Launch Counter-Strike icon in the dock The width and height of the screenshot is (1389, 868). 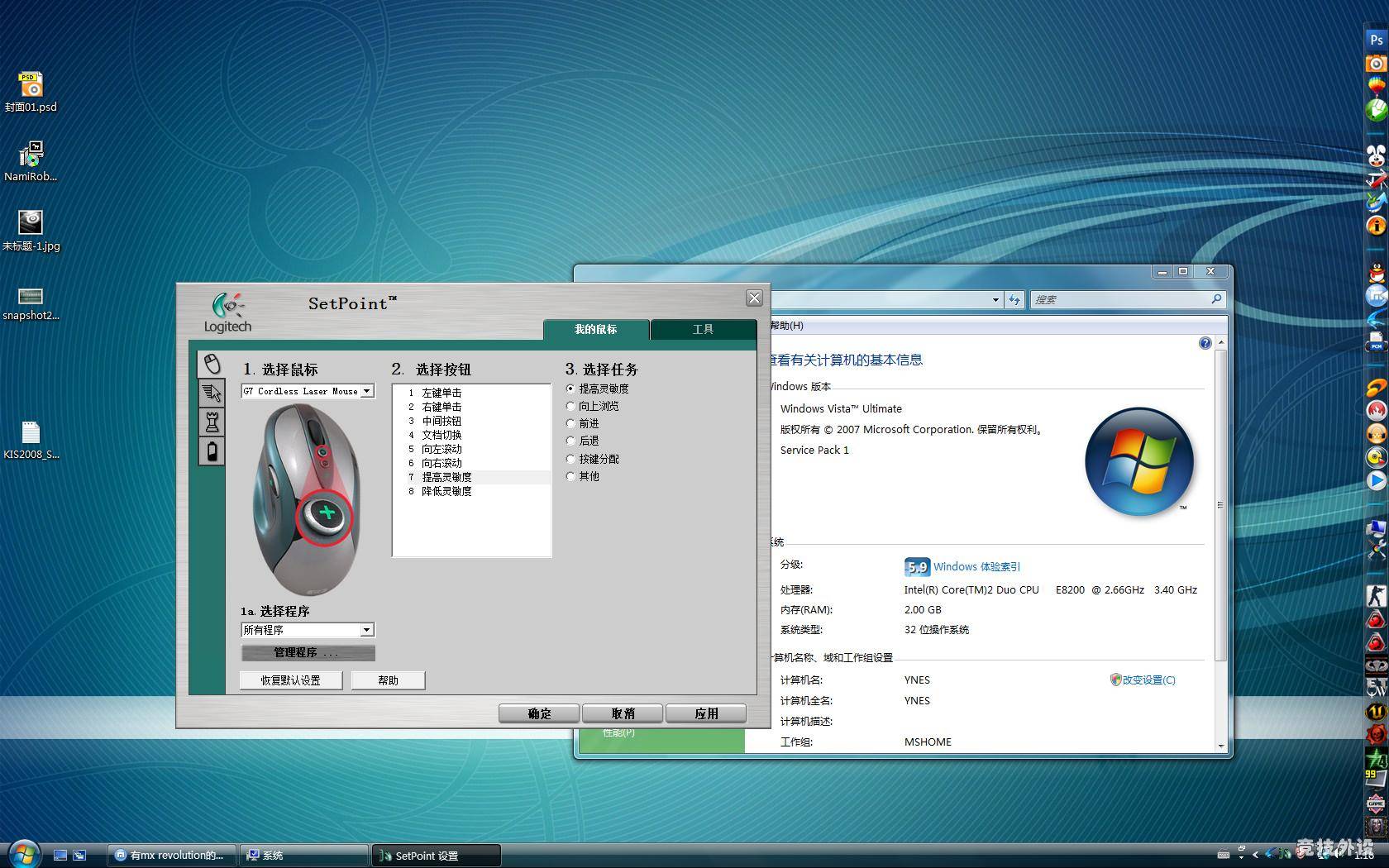click(1376, 595)
